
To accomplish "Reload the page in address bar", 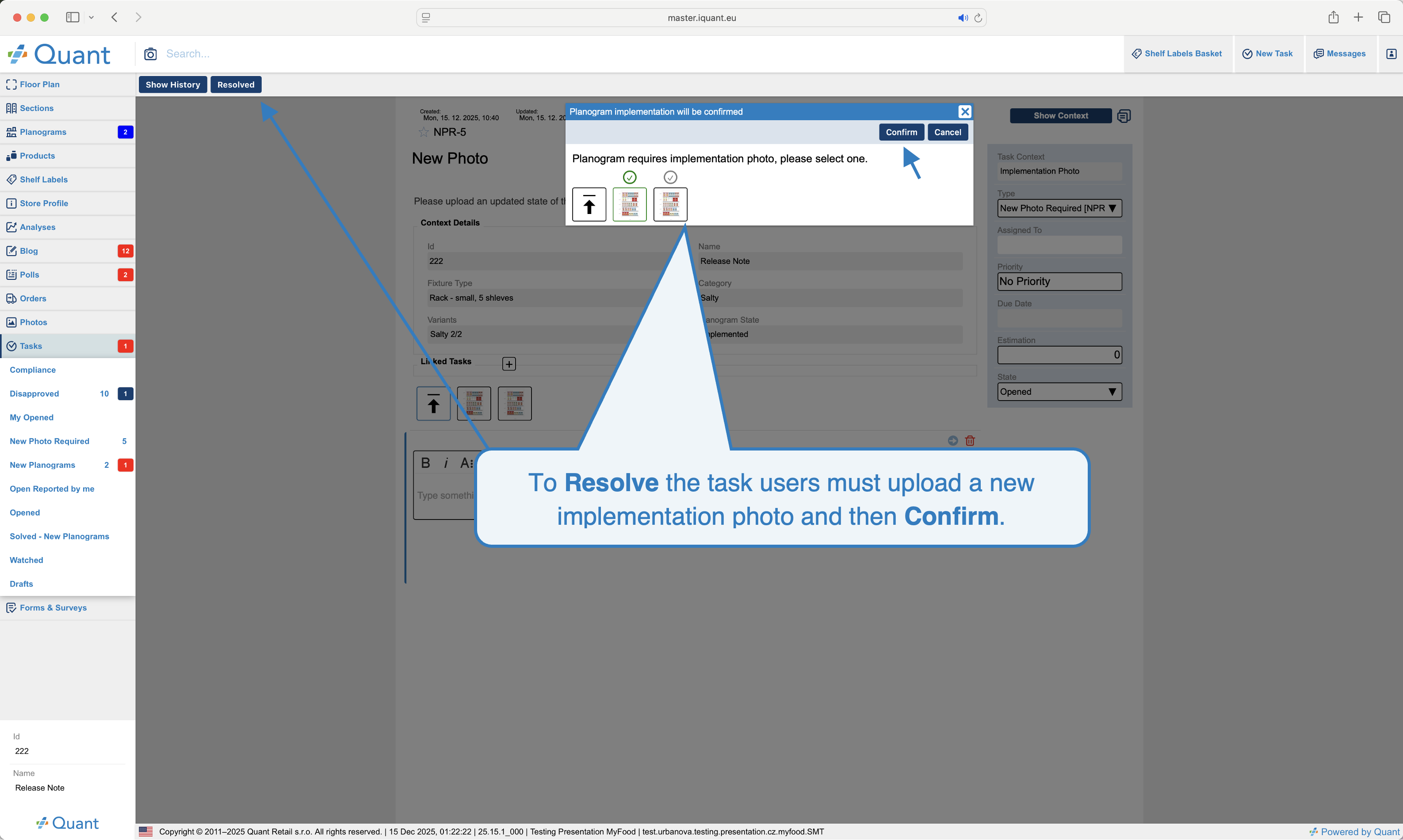I will pyautogui.click(x=978, y=18).
